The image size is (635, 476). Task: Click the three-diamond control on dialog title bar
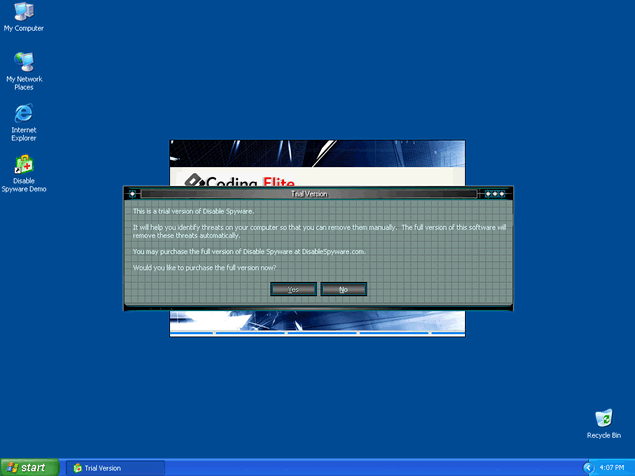(x=494, y=194)
